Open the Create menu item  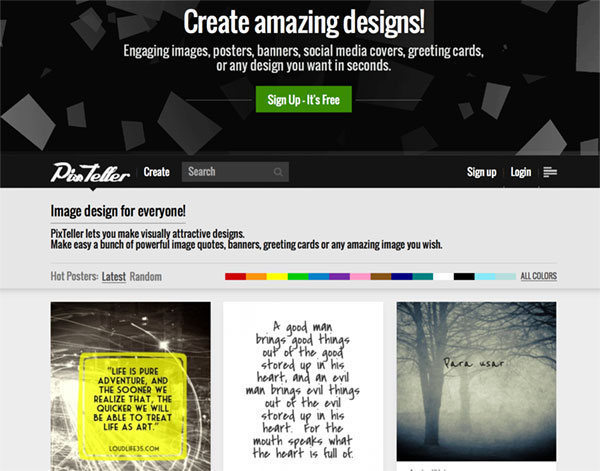tap(157, 172)
